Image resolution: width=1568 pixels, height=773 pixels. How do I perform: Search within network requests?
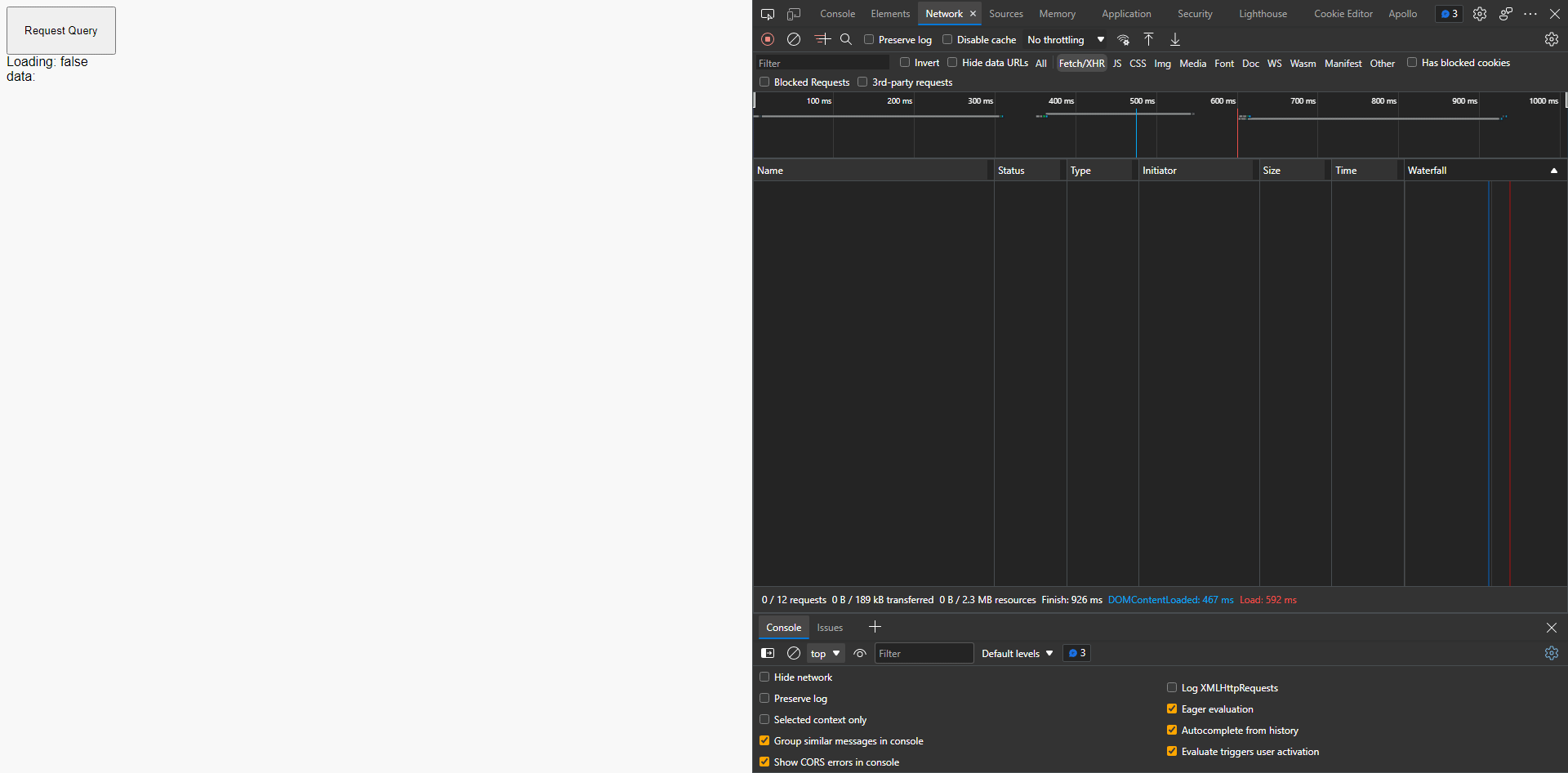tap(845, 38)
